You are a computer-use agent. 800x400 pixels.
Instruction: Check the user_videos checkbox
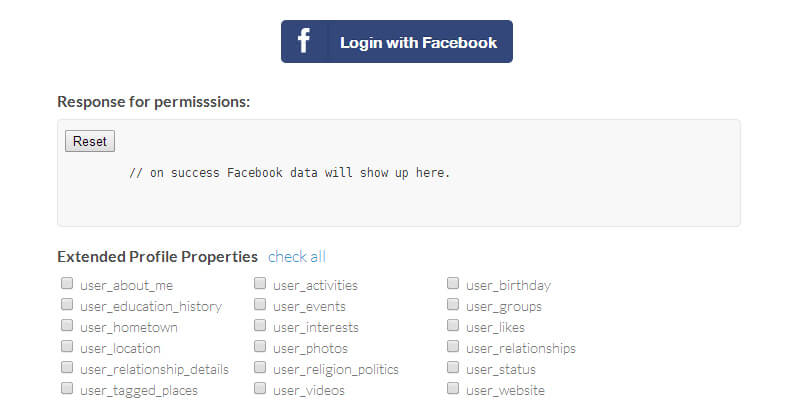coord(260,389)
